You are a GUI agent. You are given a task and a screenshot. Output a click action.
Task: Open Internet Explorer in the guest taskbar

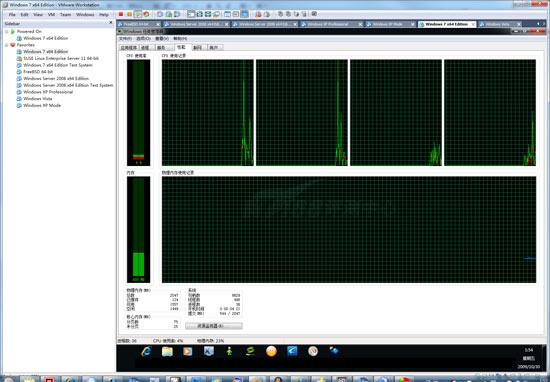[146, 351]
